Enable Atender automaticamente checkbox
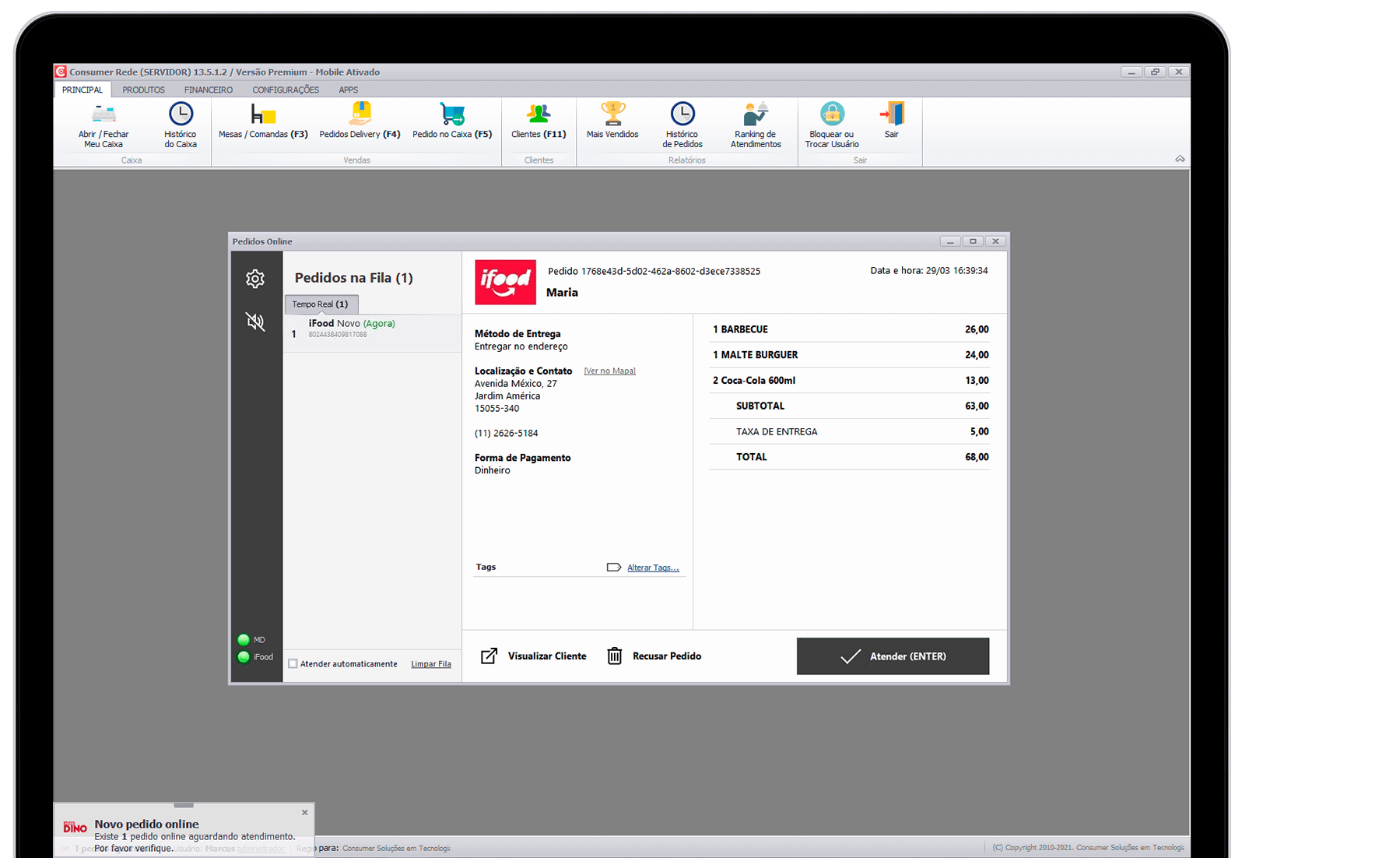The image size is (1400, 858). coord(293,664)
